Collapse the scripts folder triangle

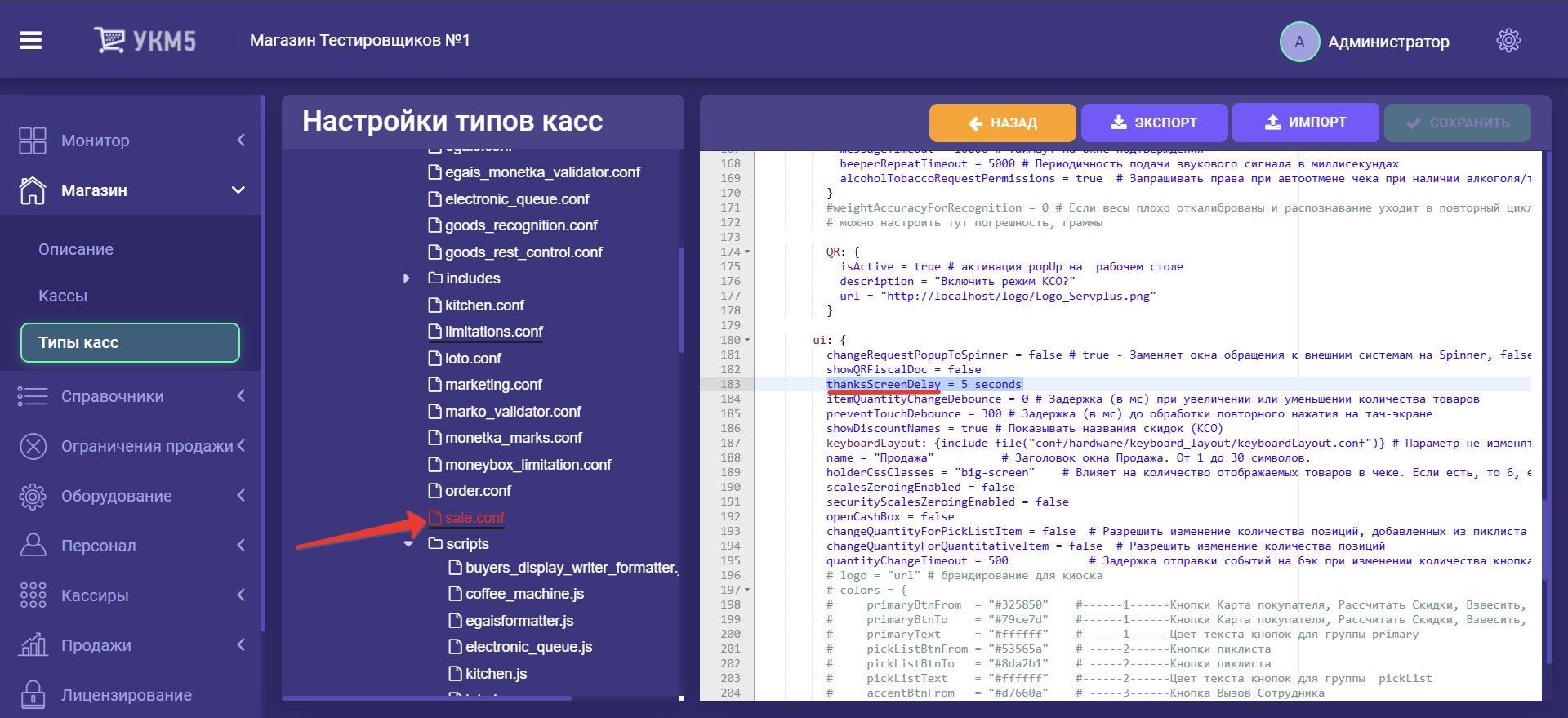408,544
